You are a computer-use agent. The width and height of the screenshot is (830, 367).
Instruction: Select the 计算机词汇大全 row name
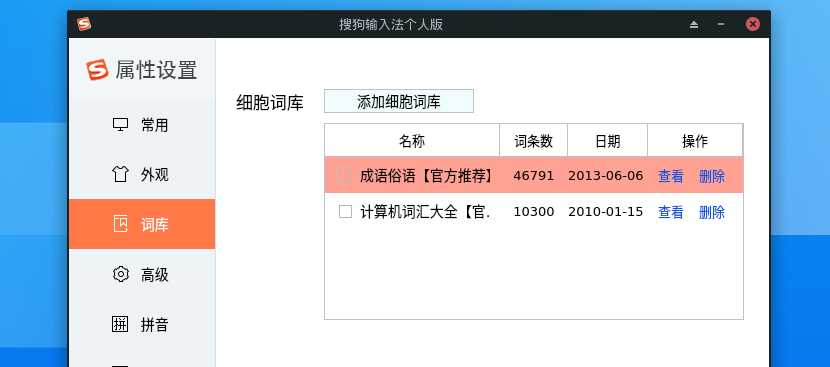coord(425,212)
